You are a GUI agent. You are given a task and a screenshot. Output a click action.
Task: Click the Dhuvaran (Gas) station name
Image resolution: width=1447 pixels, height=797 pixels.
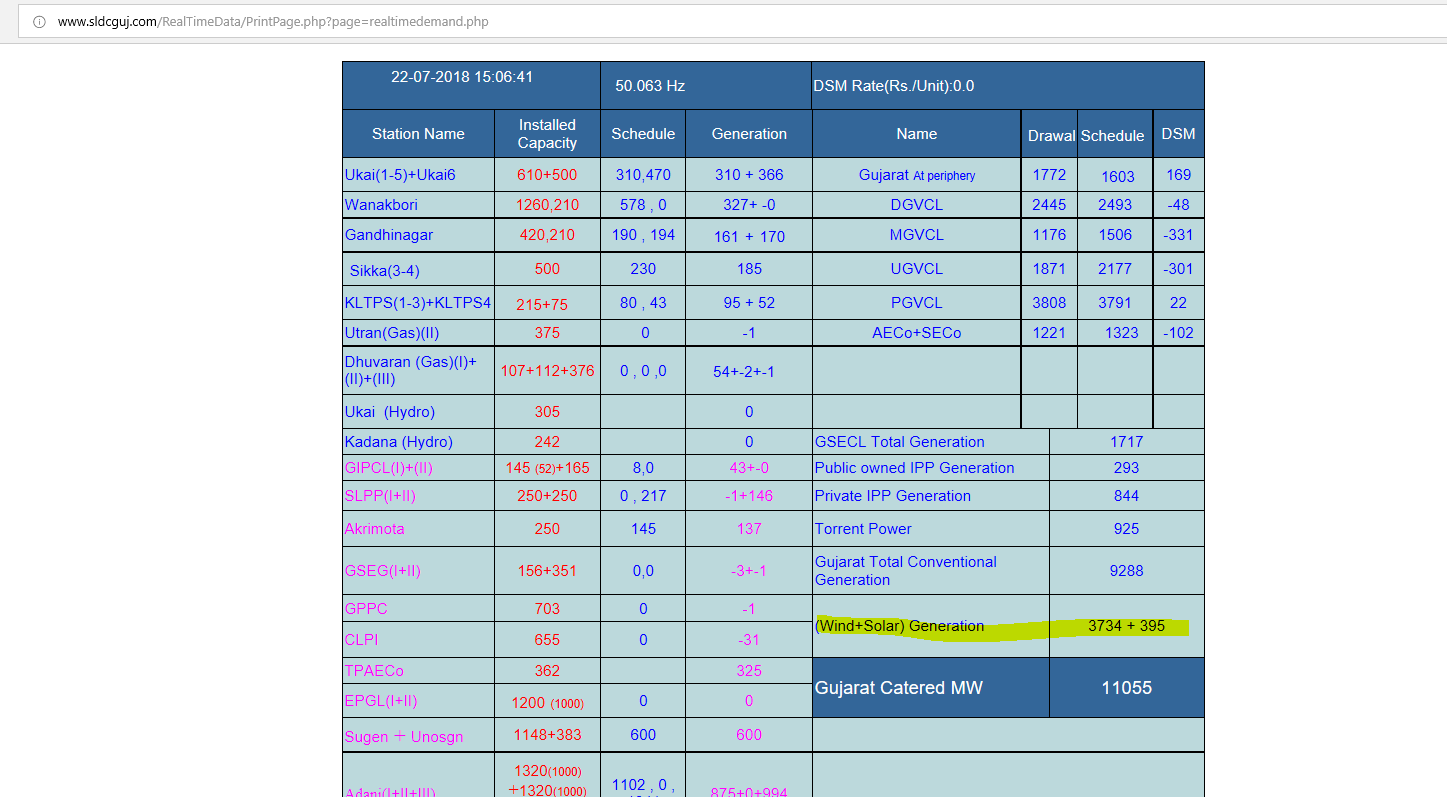point(411,371)
